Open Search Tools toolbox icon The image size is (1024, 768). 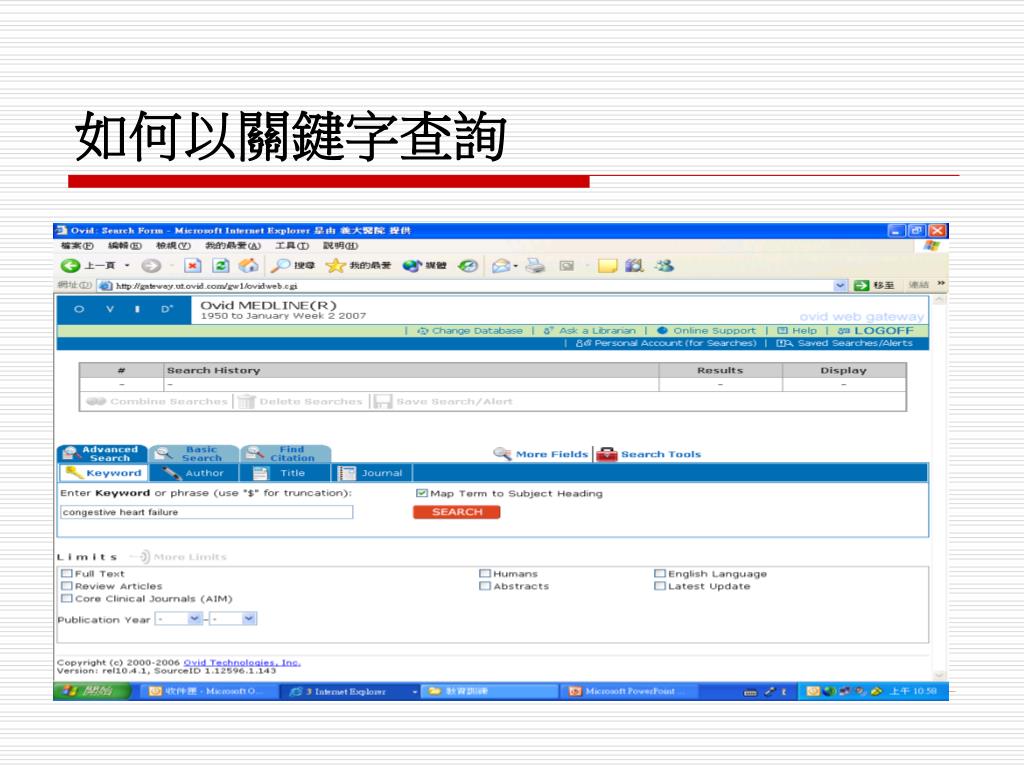(x=607, y=454)
